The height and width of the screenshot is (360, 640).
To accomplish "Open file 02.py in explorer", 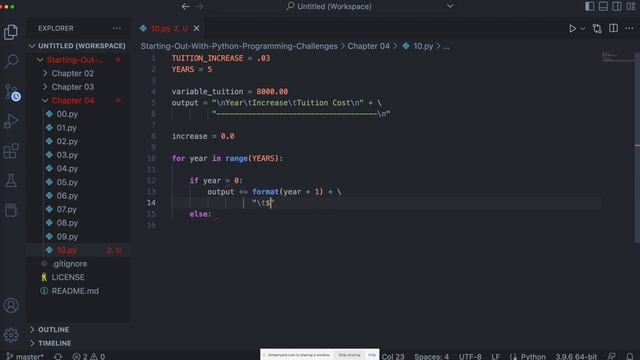I will [x=67, y=141].
